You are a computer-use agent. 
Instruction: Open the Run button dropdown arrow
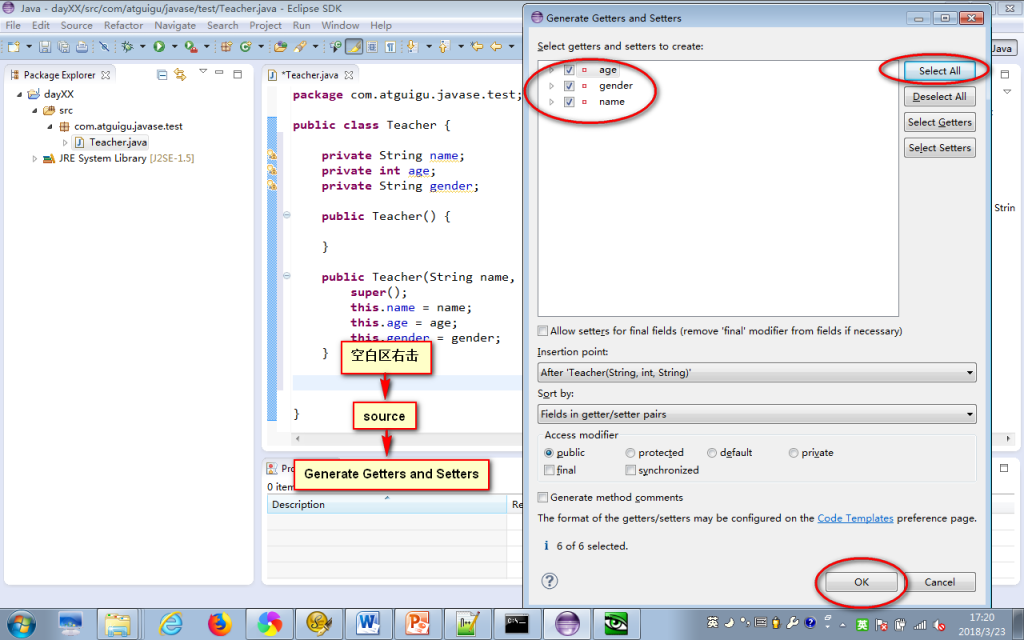[x=174, y=46]
